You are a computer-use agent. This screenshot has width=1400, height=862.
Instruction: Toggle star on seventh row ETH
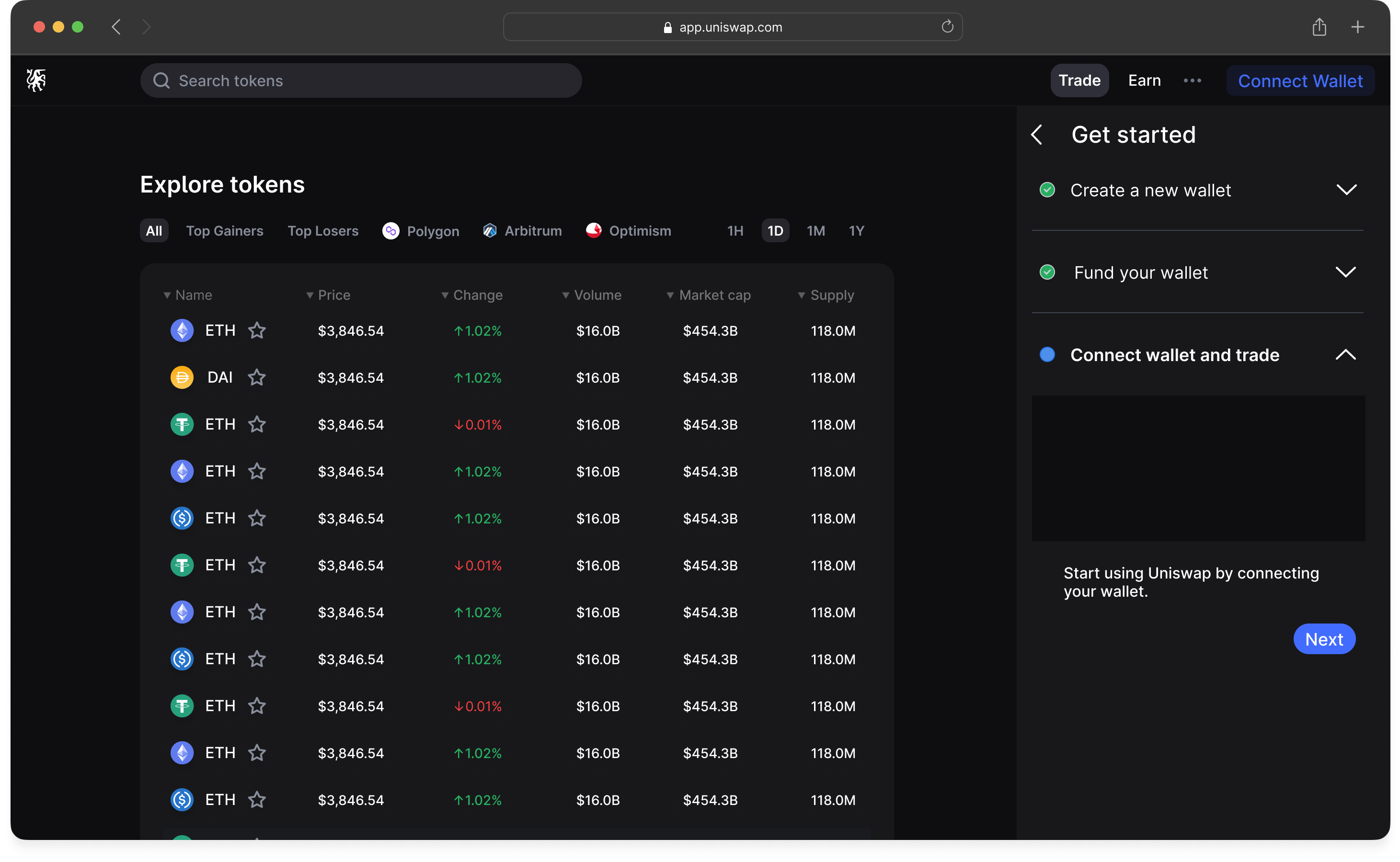(x=257, y=612)
